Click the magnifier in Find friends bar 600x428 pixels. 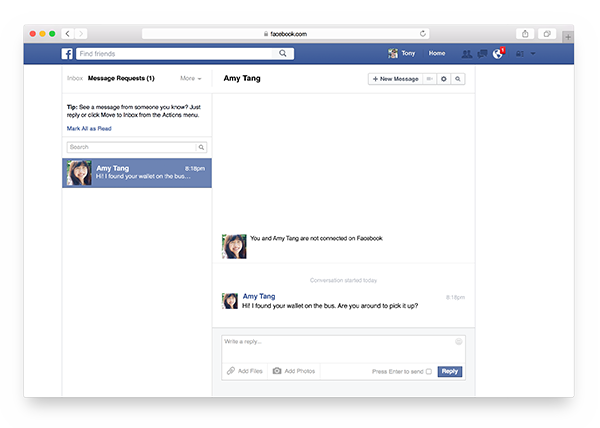[283, 54]
